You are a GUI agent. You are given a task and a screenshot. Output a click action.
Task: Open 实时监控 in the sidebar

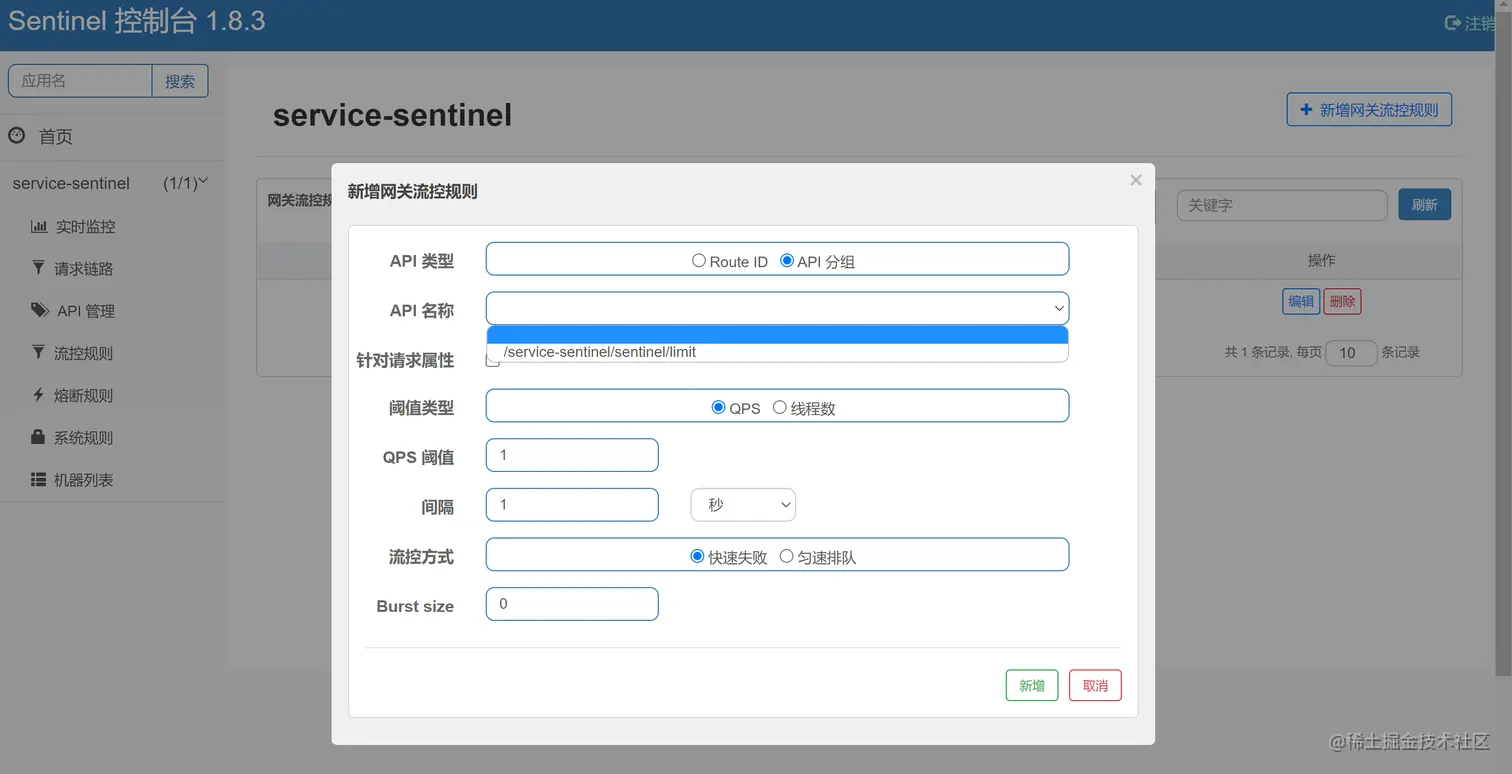tap(85, 227)
